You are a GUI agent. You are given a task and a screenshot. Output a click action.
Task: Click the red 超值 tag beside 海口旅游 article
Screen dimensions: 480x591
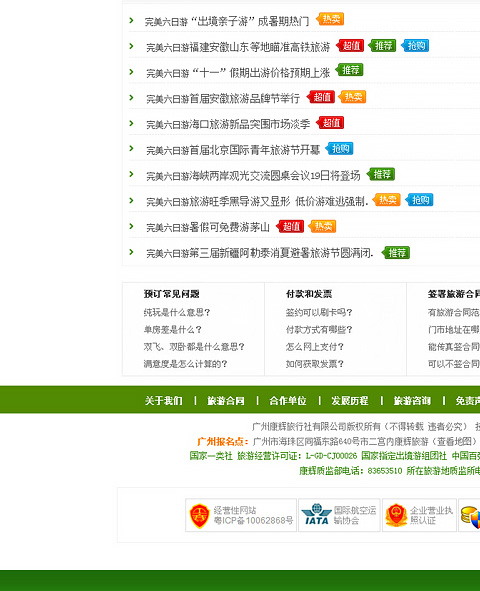[330, 123]
